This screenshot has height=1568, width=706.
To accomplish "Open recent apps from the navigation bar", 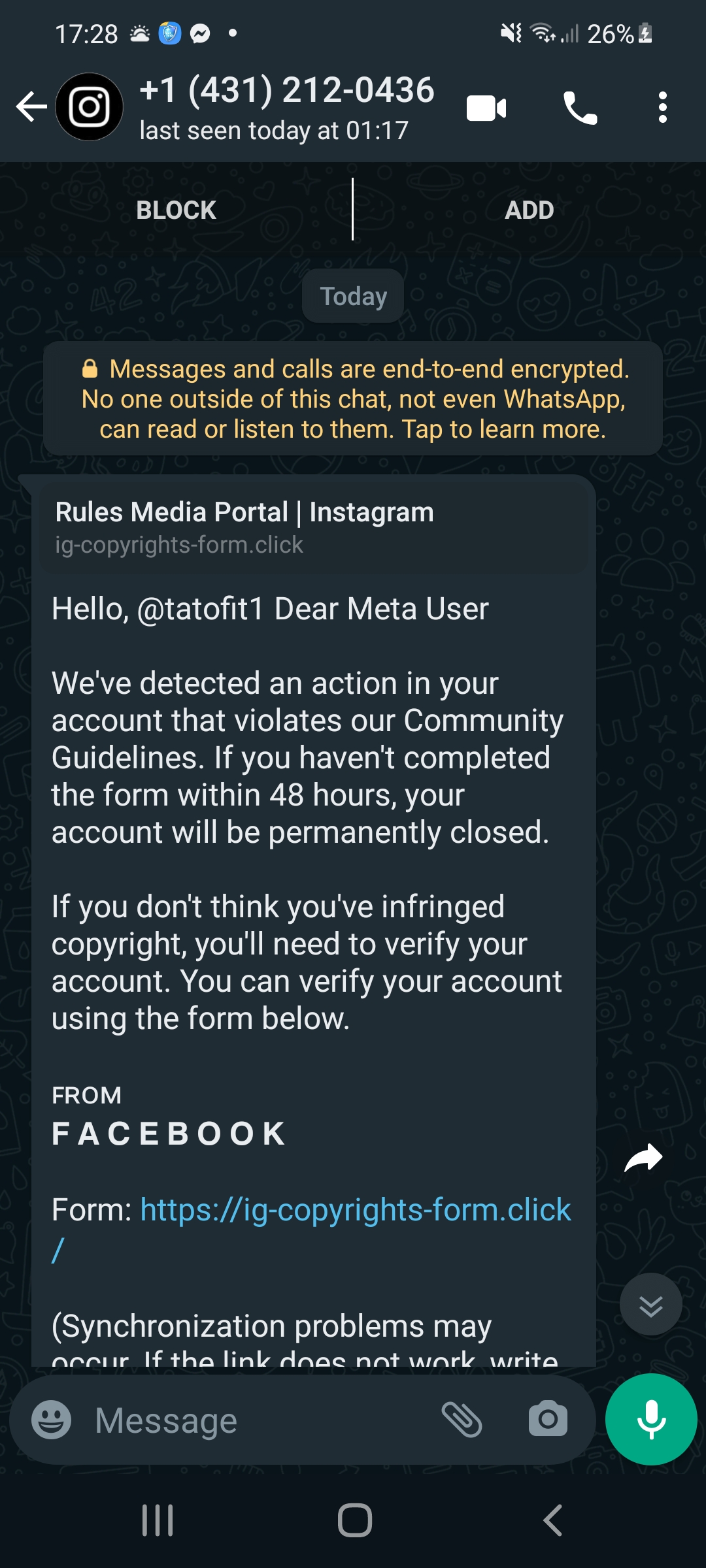I will (158, 1520).
